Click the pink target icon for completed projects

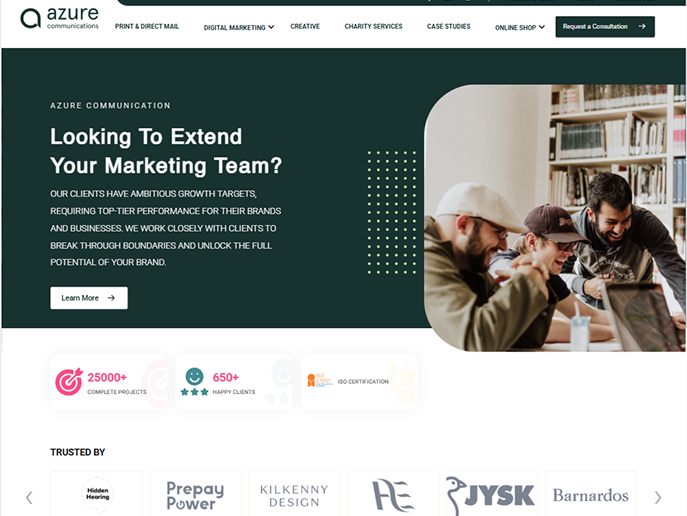[69, 382]
